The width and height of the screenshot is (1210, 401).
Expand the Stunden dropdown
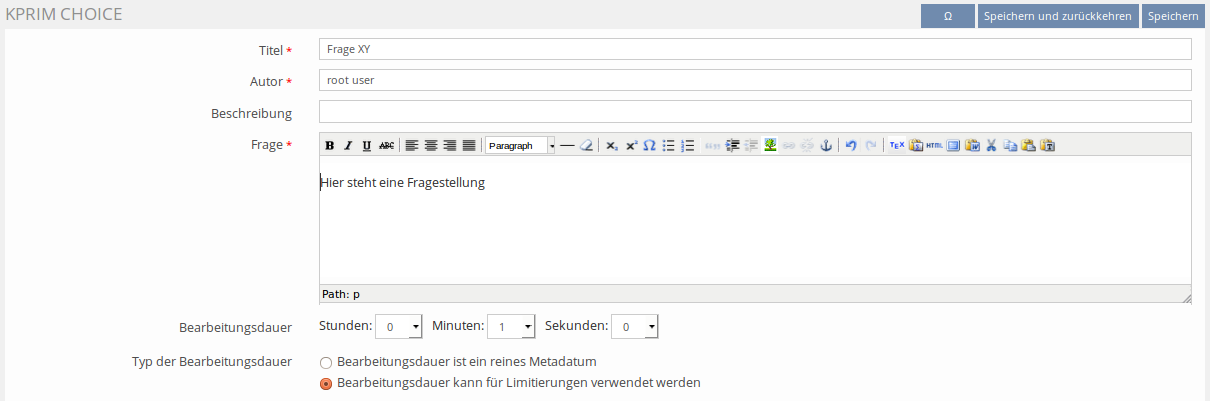[x=399, y=327]
